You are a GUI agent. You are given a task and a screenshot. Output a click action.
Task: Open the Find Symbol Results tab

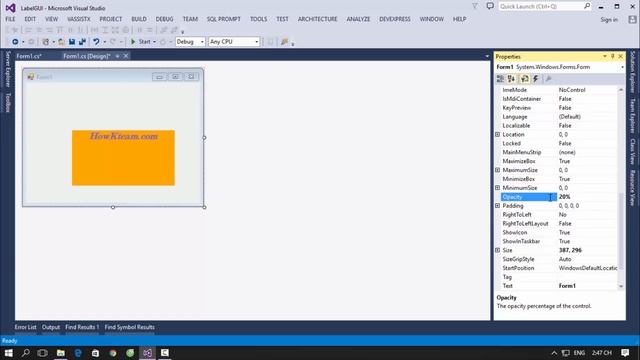pos(129,327)
